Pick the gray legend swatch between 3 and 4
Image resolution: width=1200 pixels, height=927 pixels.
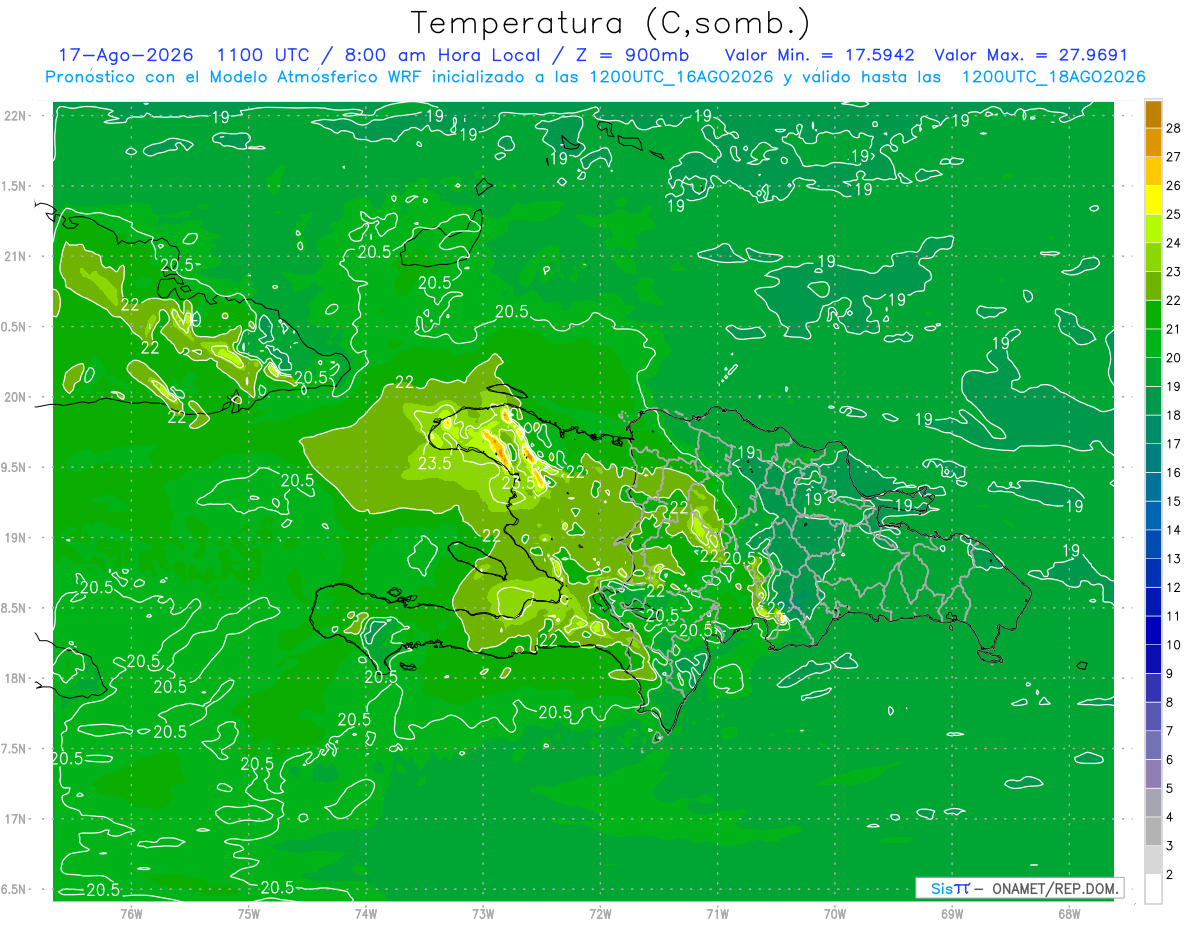tap(1153, 831)
